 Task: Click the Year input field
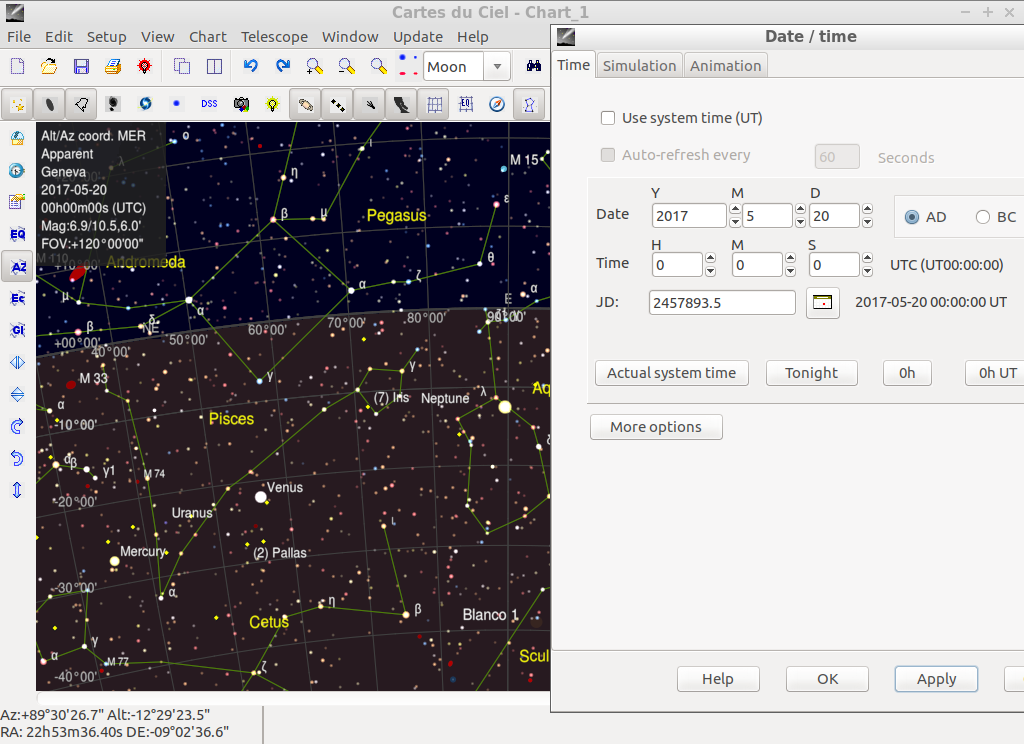(x=689, y=216)
